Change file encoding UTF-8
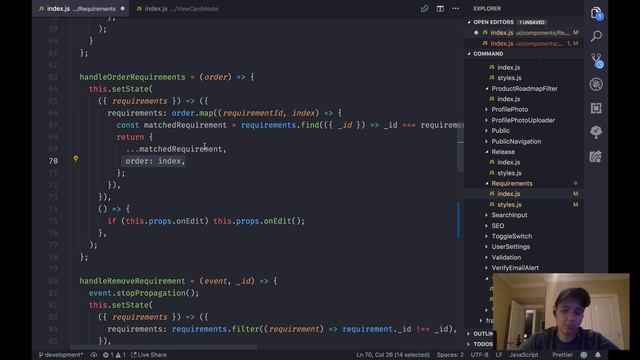This screenshot has width=640, height=360. point(480,355)
